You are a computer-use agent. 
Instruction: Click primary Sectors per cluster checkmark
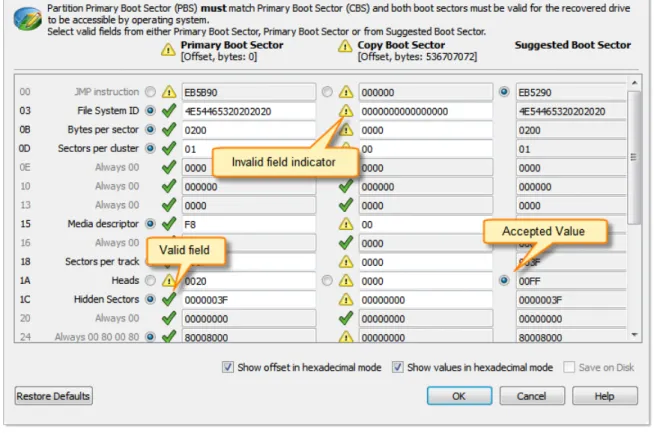(x=169, y=148)
